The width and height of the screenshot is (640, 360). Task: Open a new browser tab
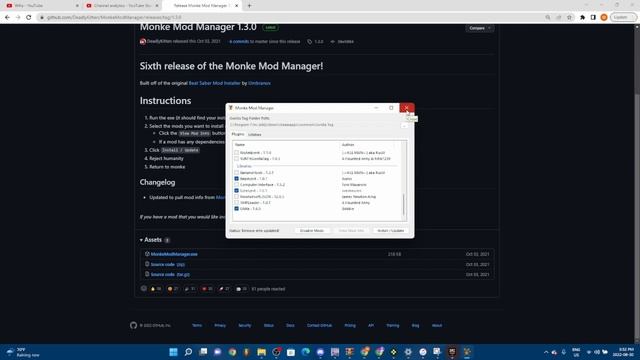249,6
